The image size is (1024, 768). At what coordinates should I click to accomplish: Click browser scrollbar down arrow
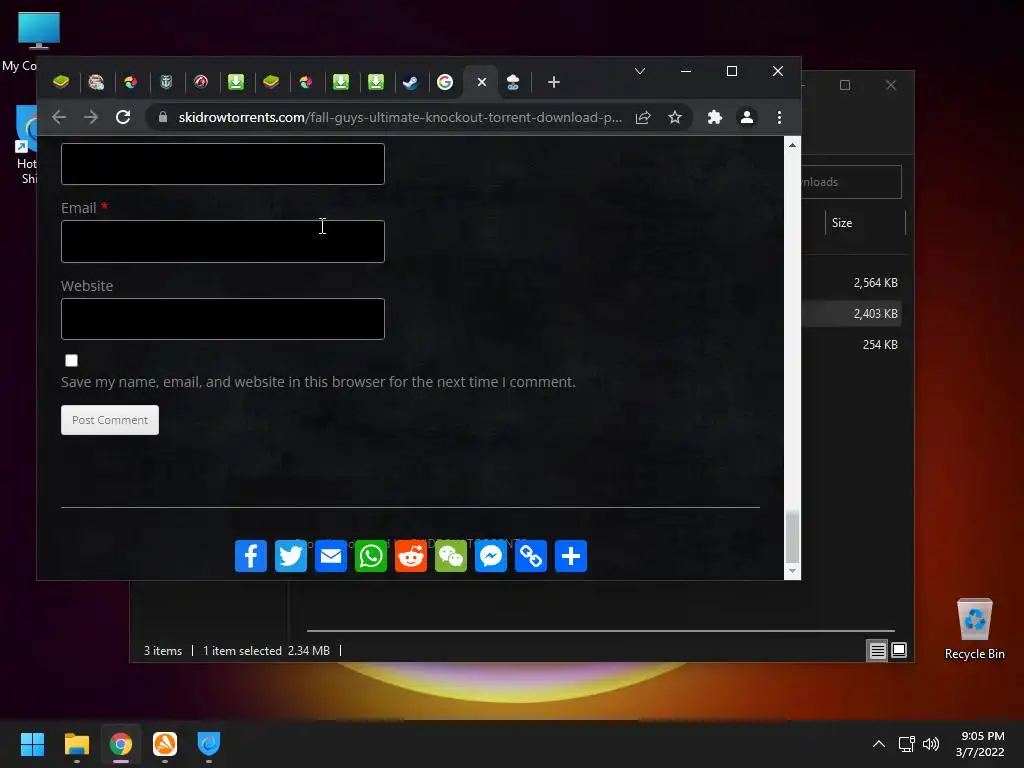point(792,571)
